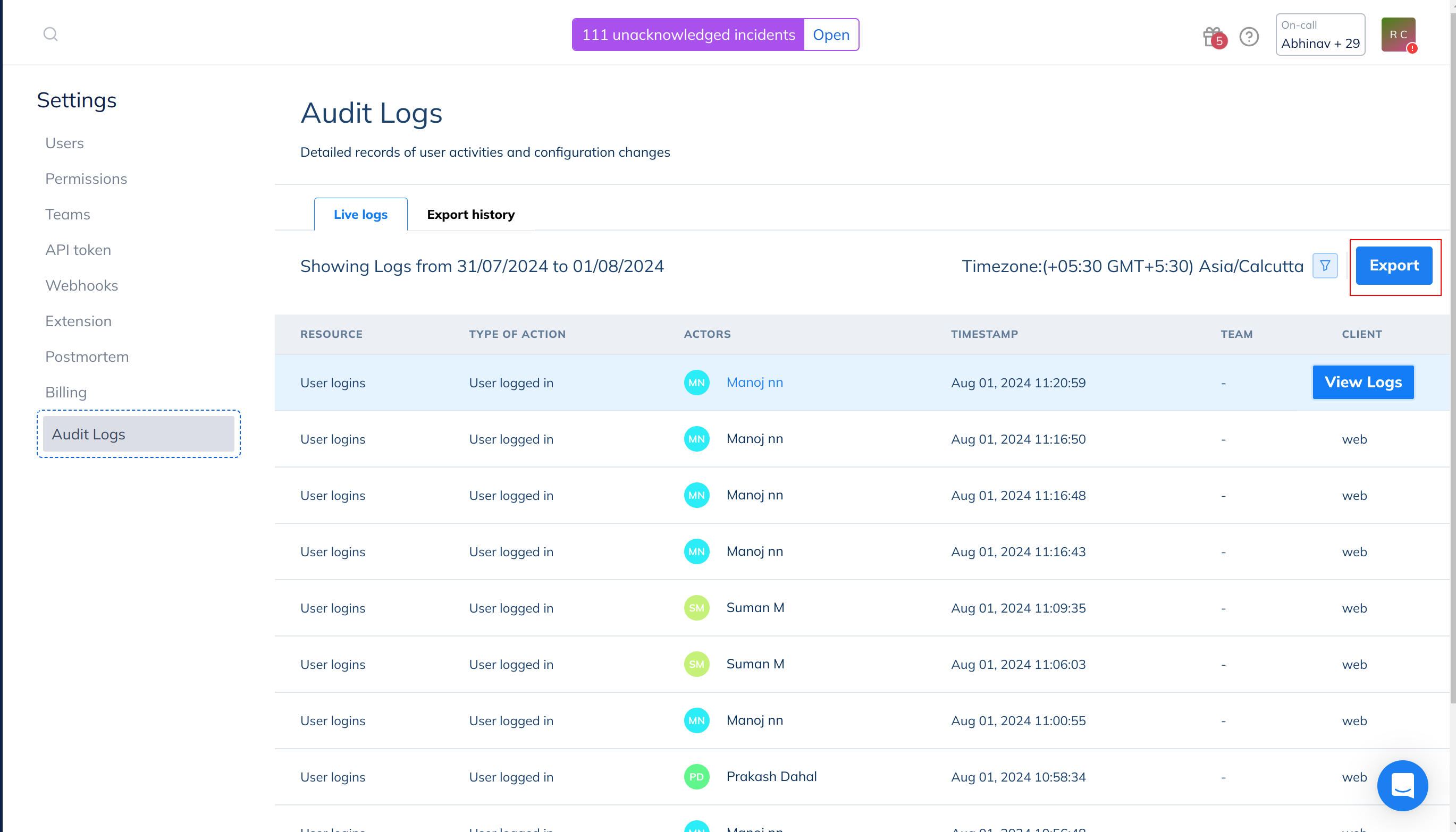1456x832 pixels.
Task: Switch to the Export history tab
Action: point(470,215)
